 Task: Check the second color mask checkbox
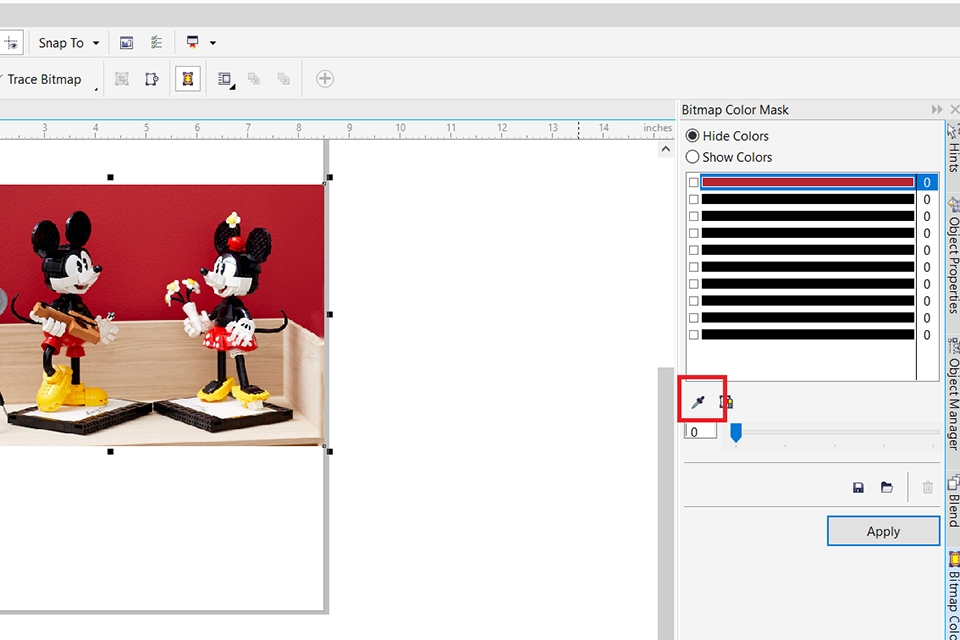[694, 200]
